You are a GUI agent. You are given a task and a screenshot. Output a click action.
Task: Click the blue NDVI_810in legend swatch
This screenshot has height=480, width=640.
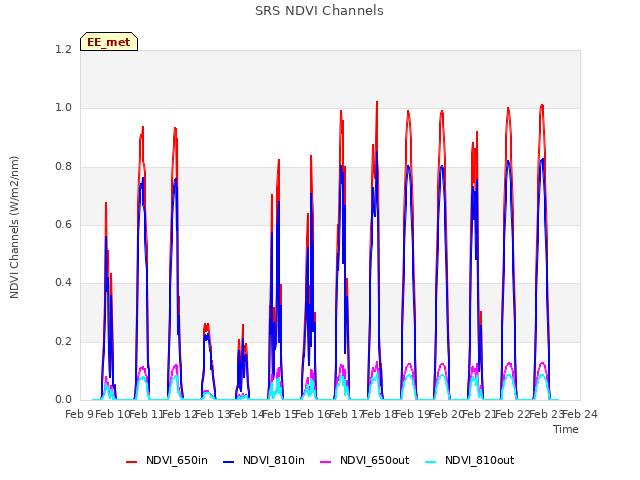click(229, 462)
